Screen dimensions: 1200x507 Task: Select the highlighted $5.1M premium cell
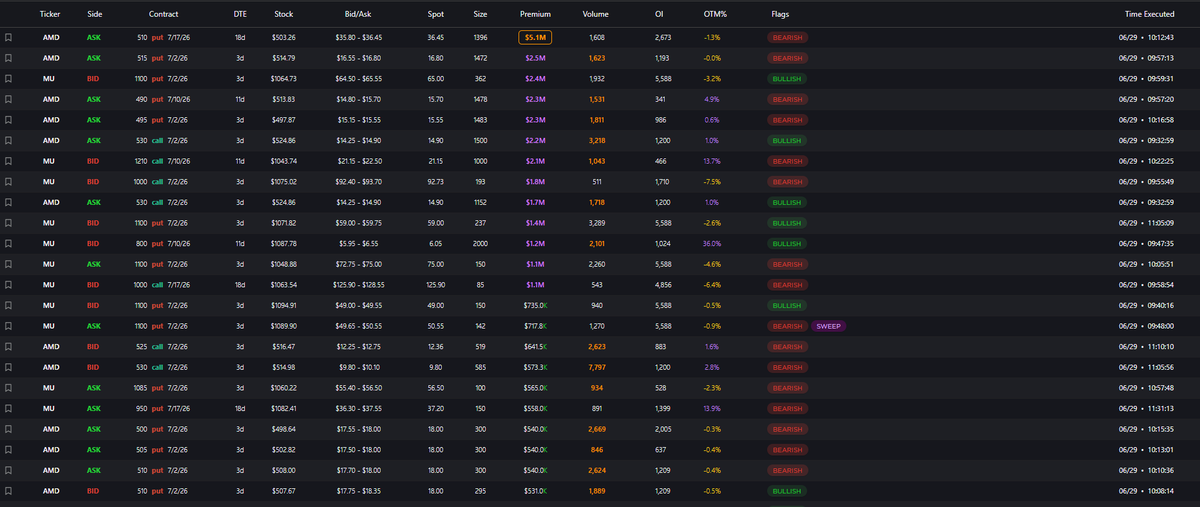click(x=535, y=37)
